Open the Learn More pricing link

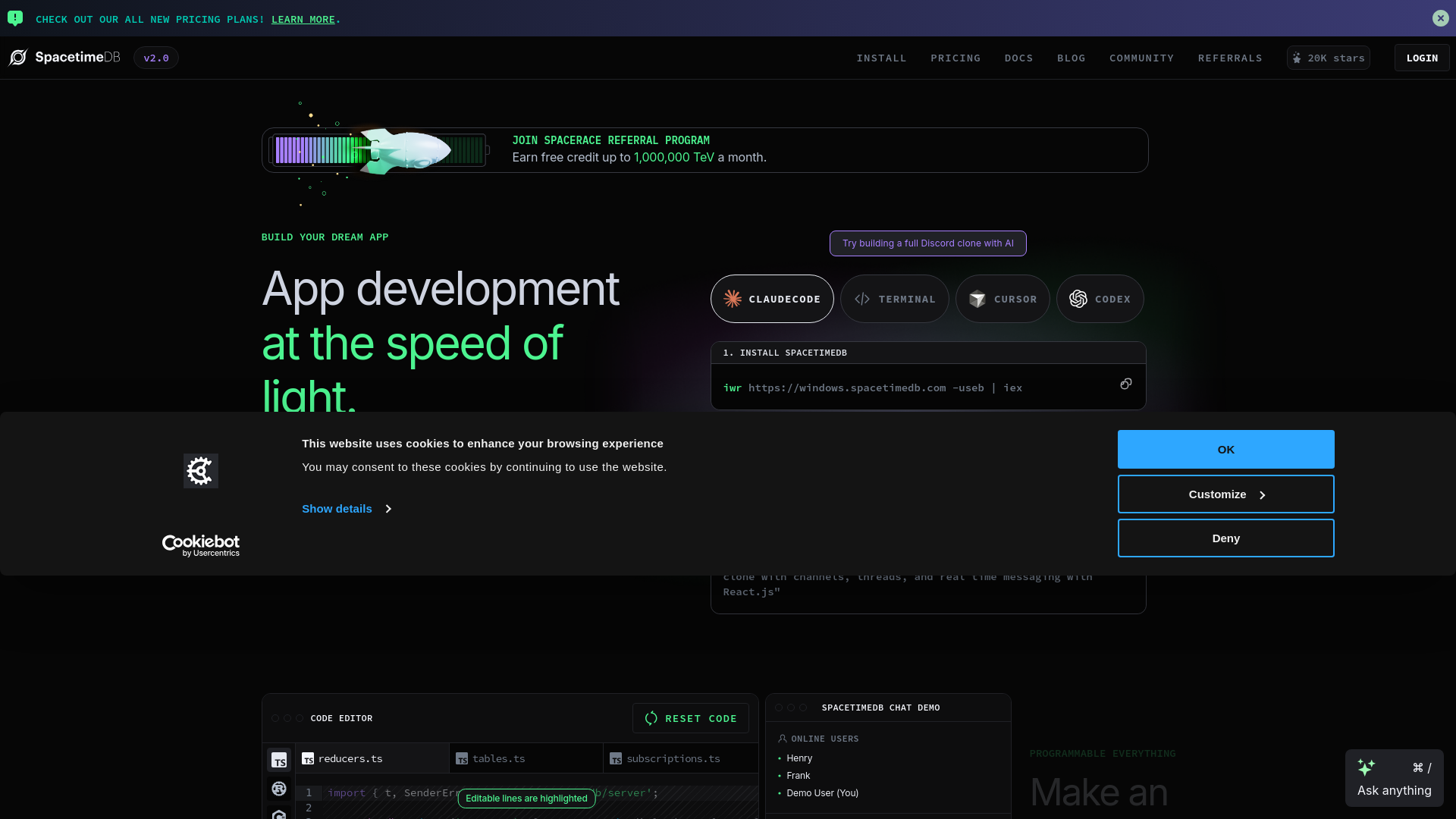coord(303,20)
